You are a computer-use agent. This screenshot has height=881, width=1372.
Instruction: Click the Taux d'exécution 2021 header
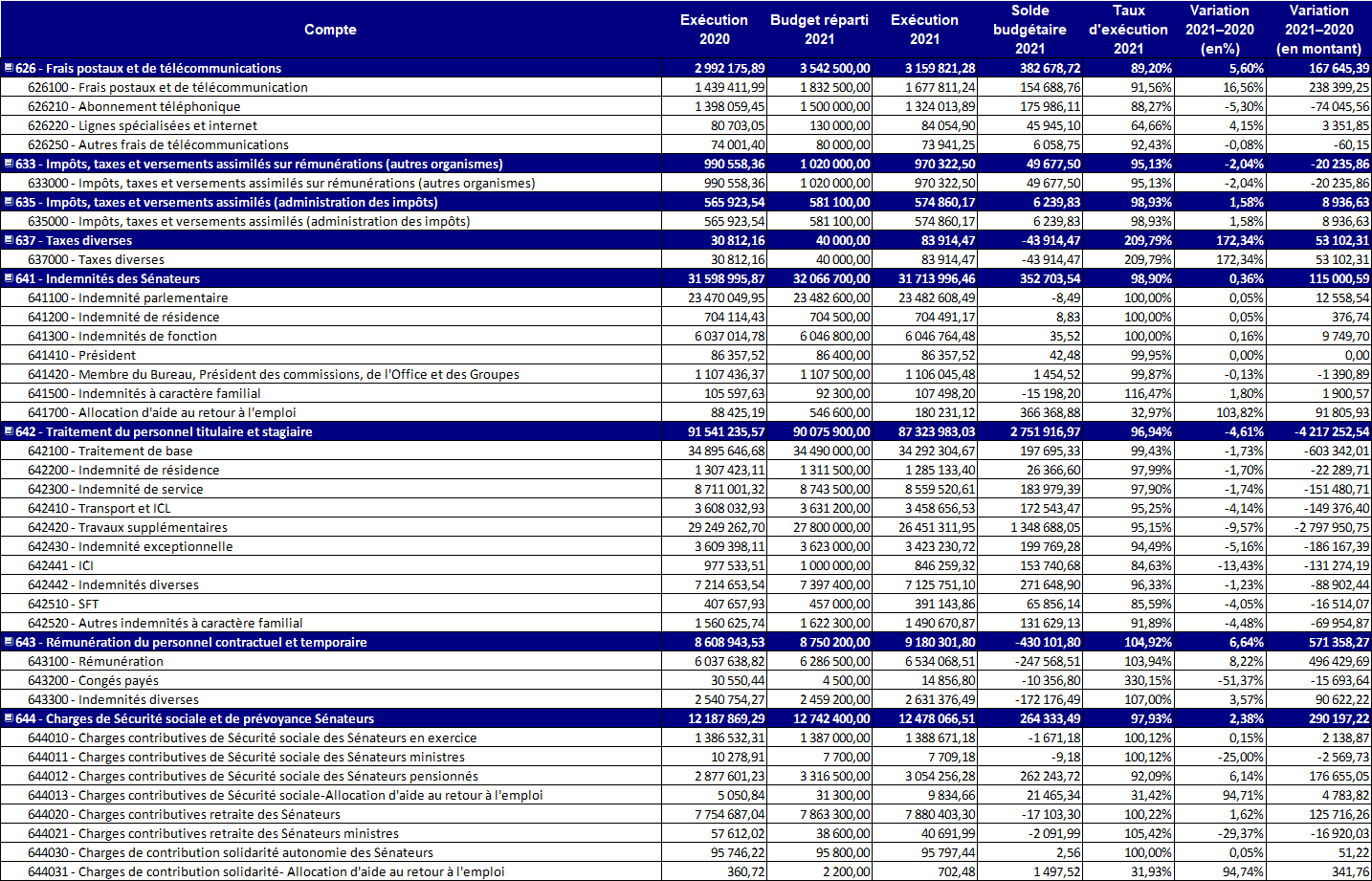coord(1128,30)
